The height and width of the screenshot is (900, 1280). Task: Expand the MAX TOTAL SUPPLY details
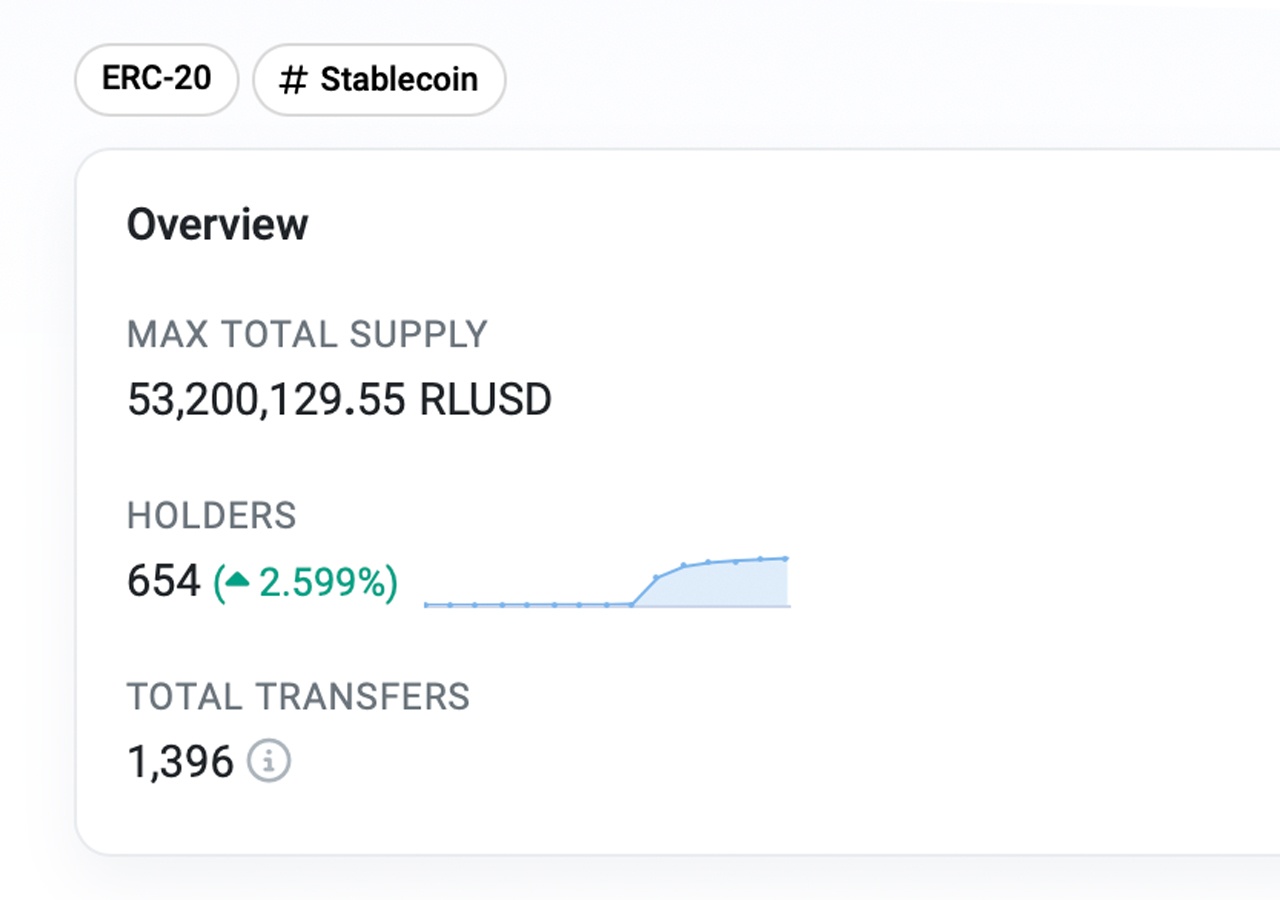click(x=307, y=334)
